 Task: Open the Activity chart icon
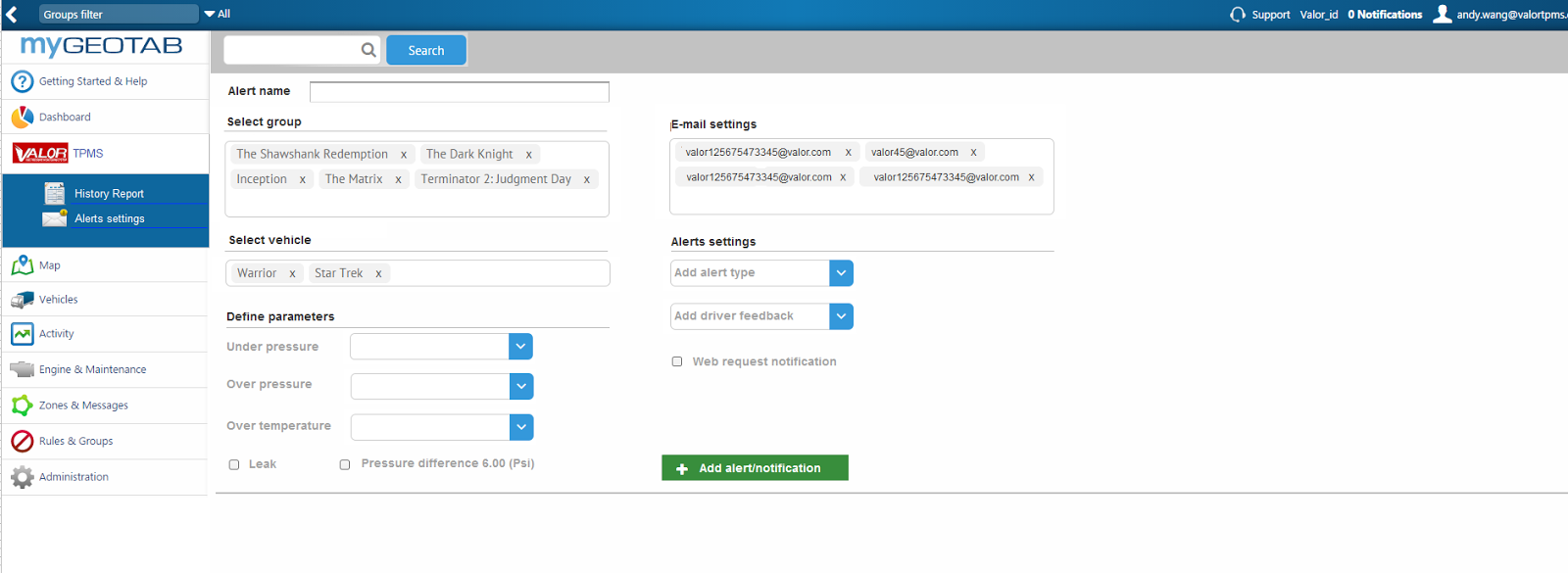pos(22,334)
